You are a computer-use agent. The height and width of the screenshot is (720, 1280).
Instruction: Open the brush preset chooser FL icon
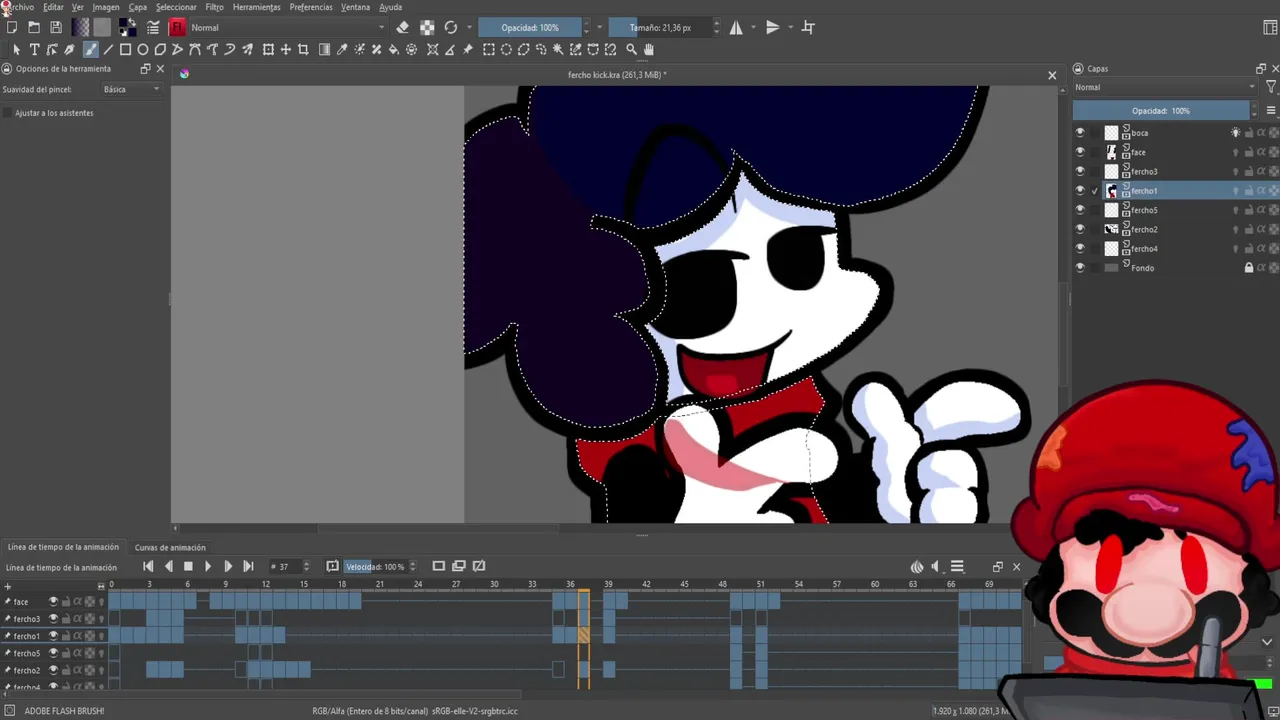[177, 27]
